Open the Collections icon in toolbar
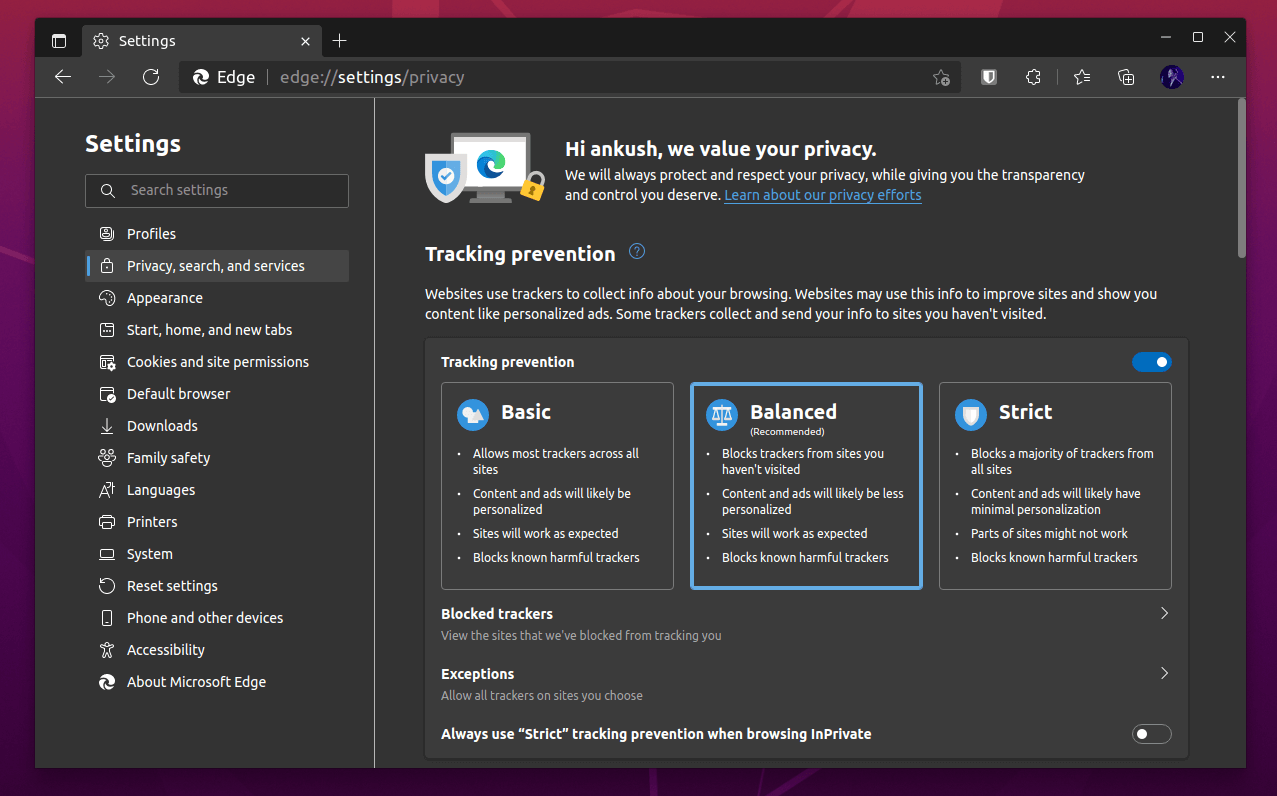Viewport: 1277px width, 796px height. 1126,77
